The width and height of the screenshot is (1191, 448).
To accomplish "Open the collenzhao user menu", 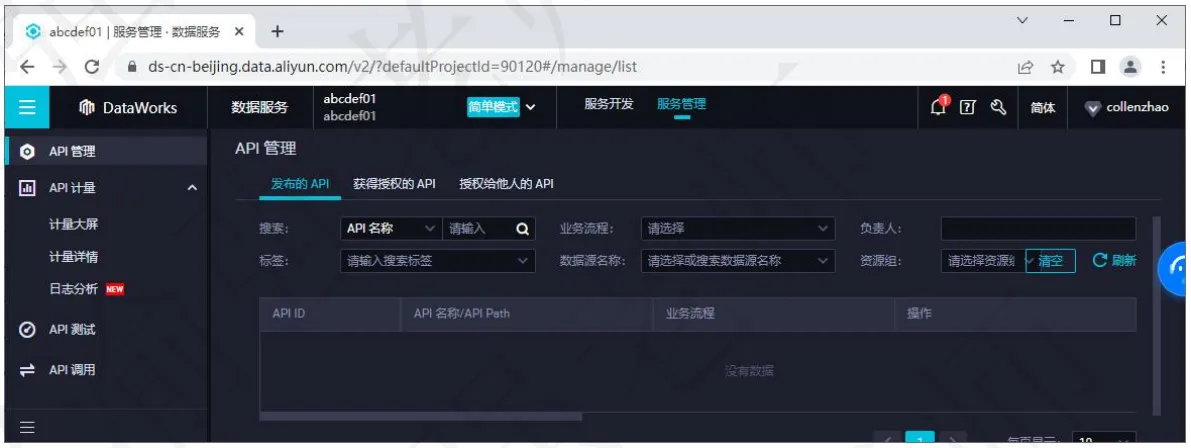I will [x=1126, y=108].
